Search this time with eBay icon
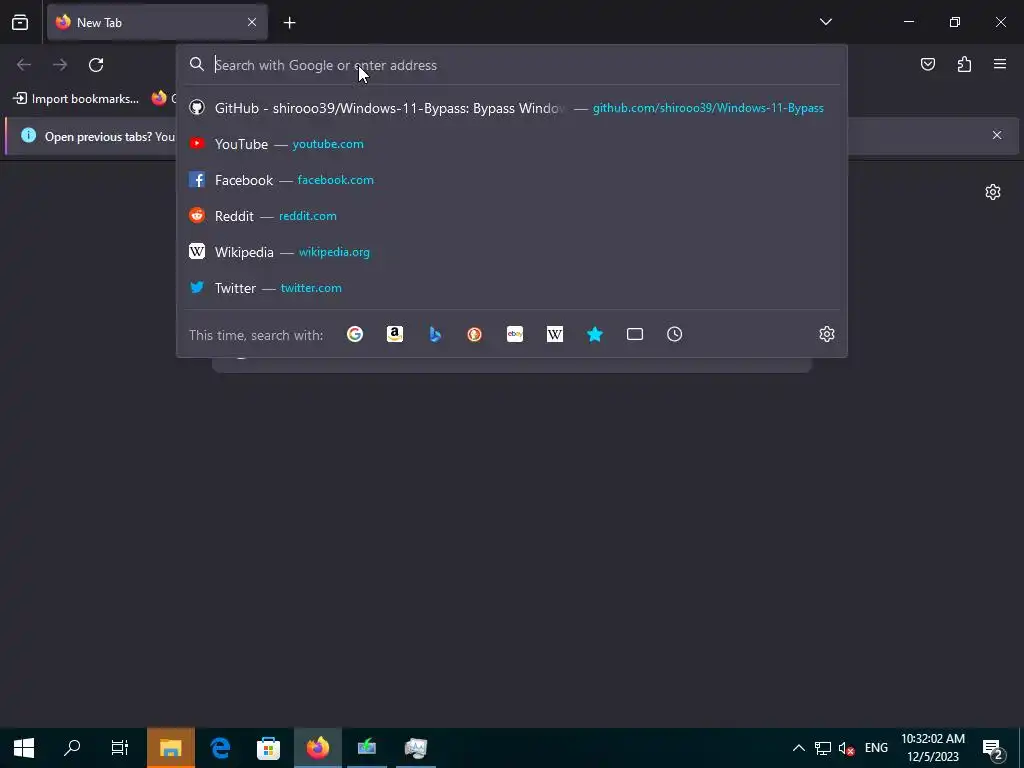Screen dimensions: 1024x768 coord(515,334)
